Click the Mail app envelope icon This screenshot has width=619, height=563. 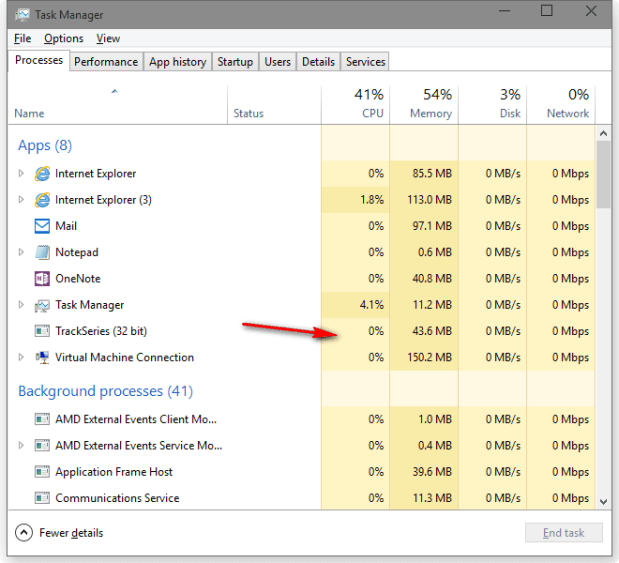click(x=42, y=226)
